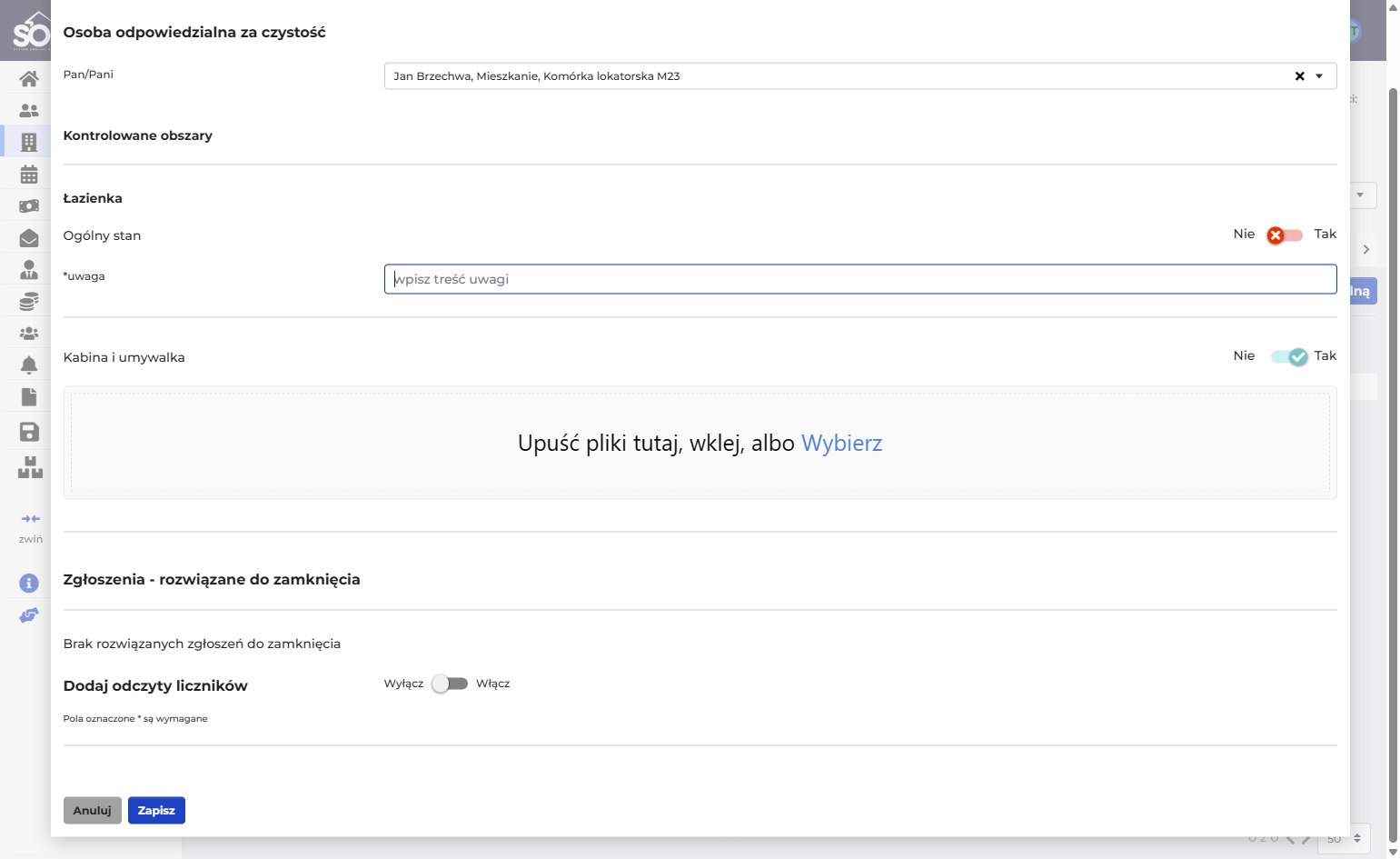Click the 'Brak rozwiązanych zgłoszeń do zamknięcia' text
1400x859 pixels.
(202, 644)
